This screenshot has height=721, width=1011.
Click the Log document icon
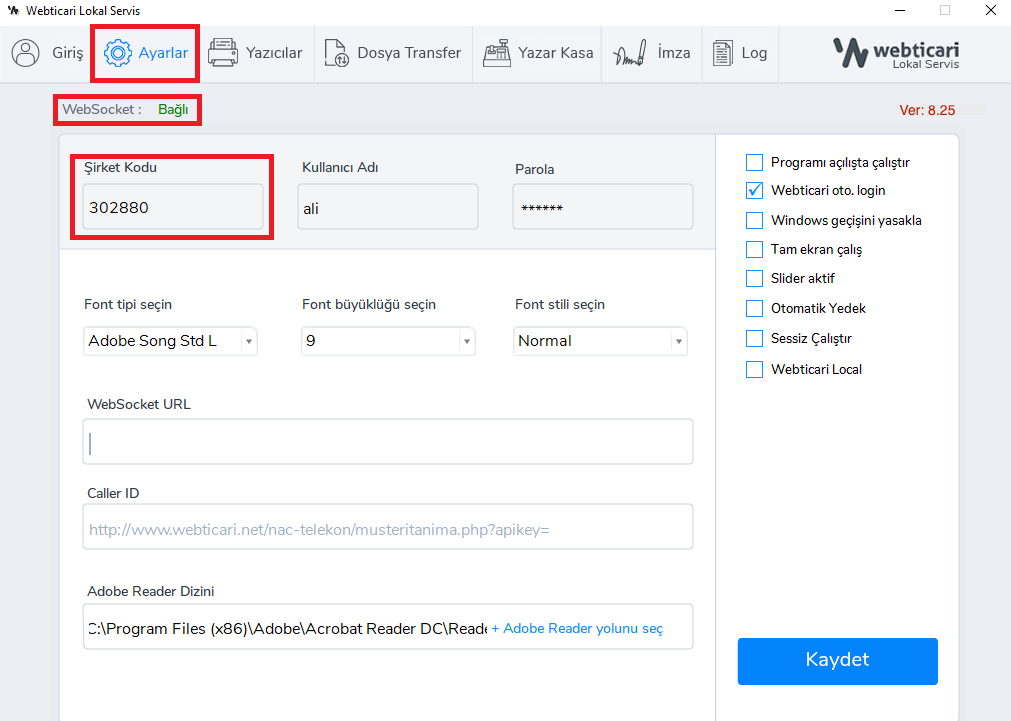click(722, 53)
